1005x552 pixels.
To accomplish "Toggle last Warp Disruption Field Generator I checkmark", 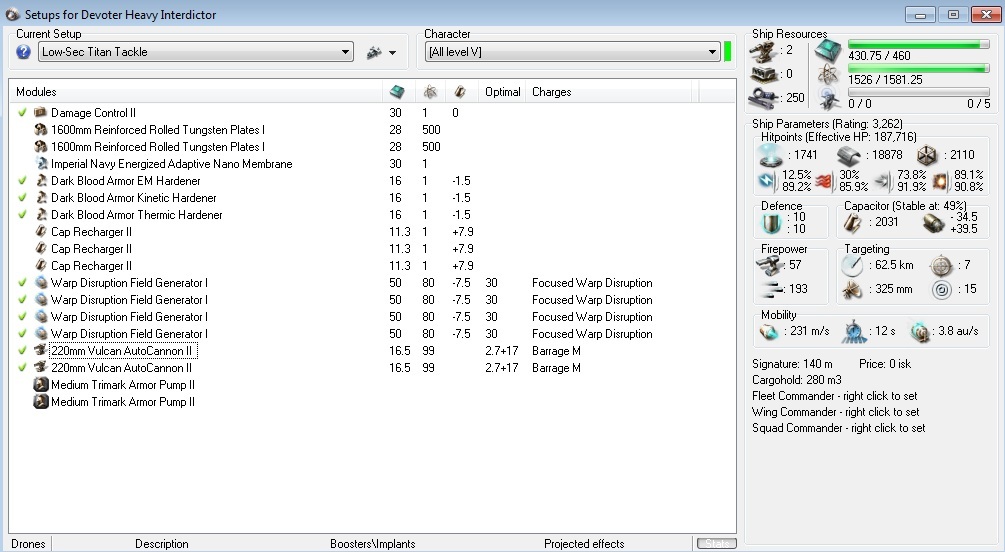I will click(22, 334).
